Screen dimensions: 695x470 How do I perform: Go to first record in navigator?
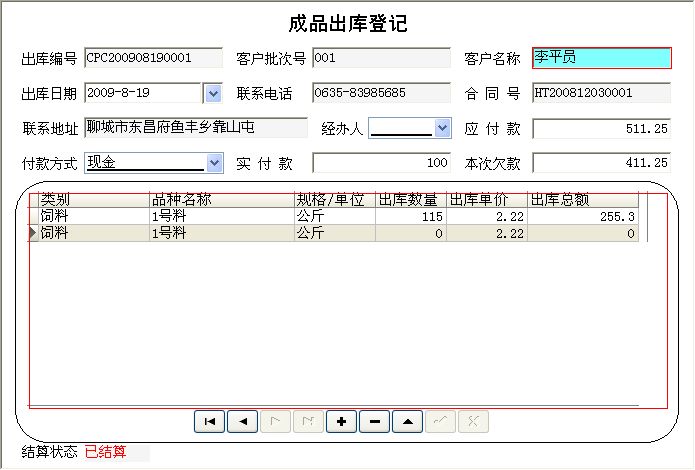click(x=209, y=422)
